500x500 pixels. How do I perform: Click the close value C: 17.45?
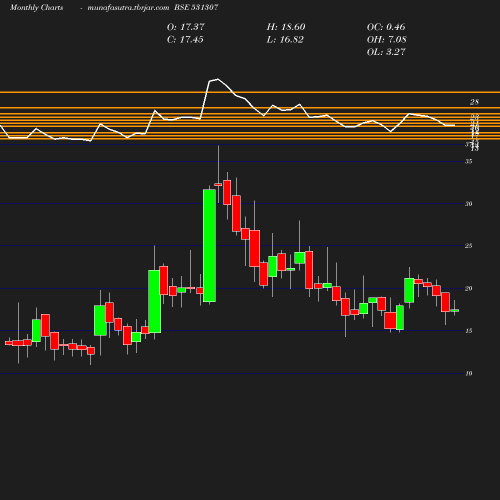pyautogui.click(x=185, y=40)
